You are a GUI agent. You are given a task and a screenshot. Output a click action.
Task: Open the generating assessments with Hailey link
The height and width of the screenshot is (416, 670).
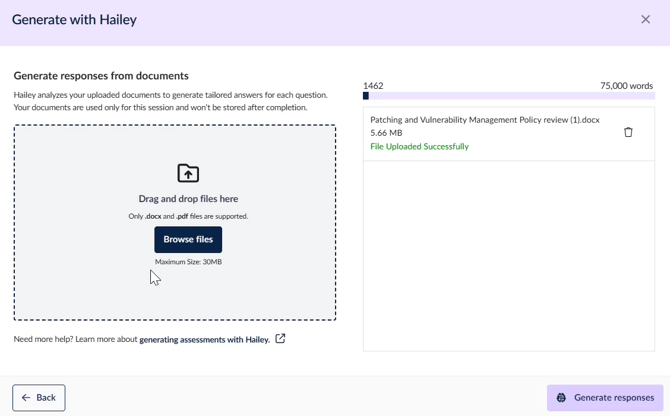(x=204, y=340)
